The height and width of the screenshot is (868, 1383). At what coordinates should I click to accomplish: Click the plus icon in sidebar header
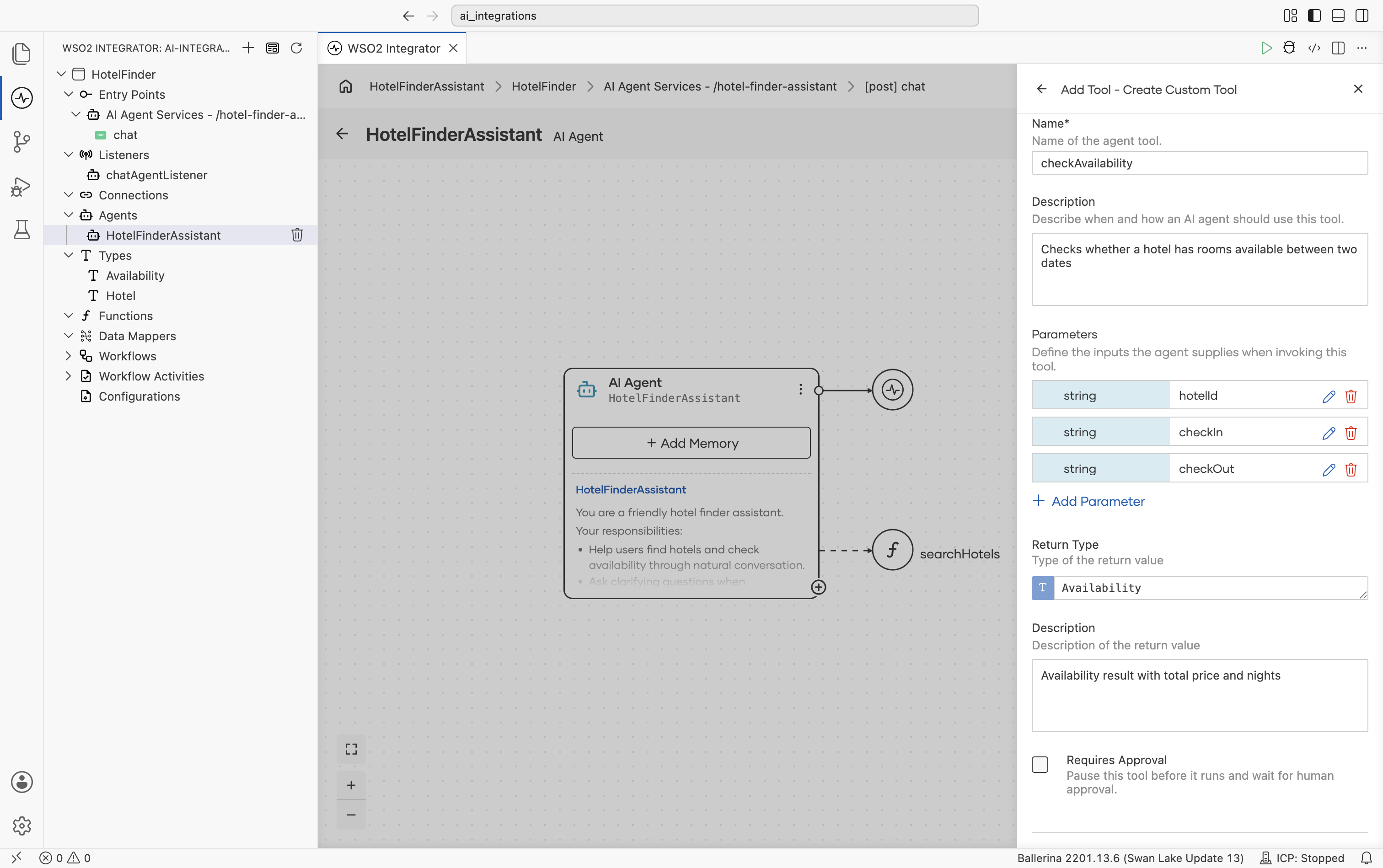[248, 48]
